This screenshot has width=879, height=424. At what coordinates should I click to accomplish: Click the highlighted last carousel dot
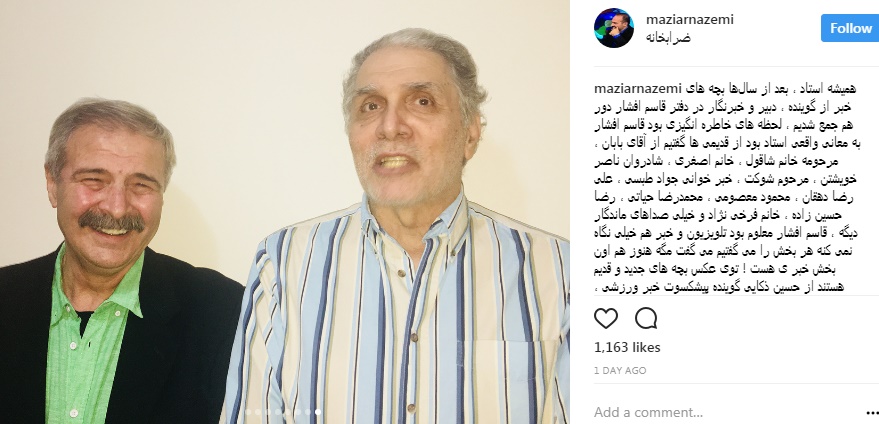point(318,412)
